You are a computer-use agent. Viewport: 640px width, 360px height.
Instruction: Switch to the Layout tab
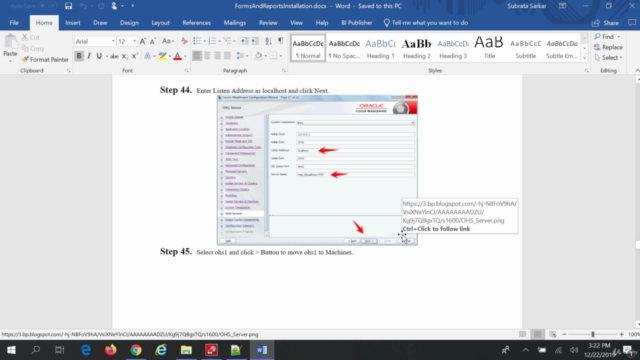[x=160, y=23]
